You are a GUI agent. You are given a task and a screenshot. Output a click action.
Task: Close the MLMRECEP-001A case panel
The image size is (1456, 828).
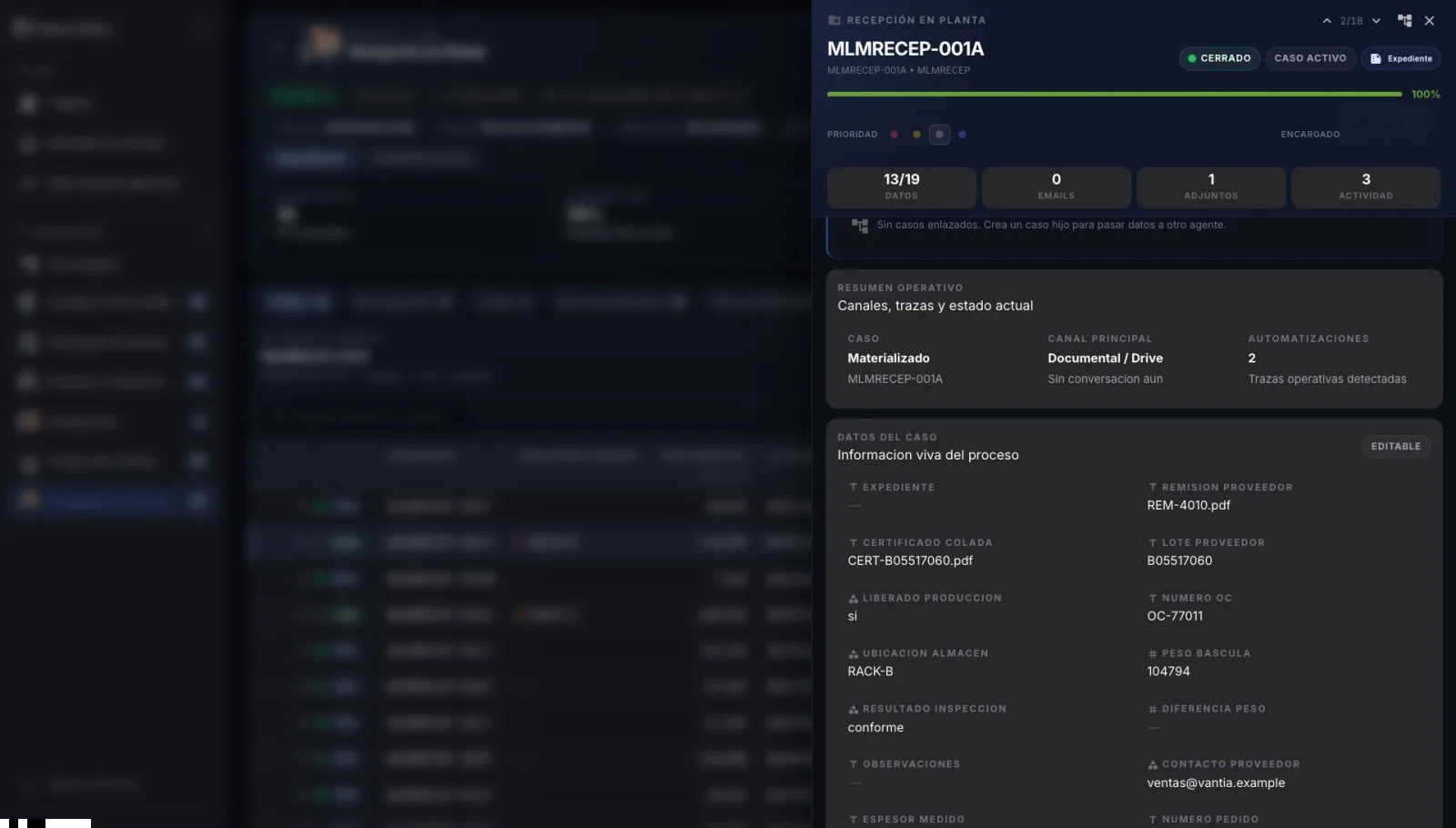pos(1430,20)
